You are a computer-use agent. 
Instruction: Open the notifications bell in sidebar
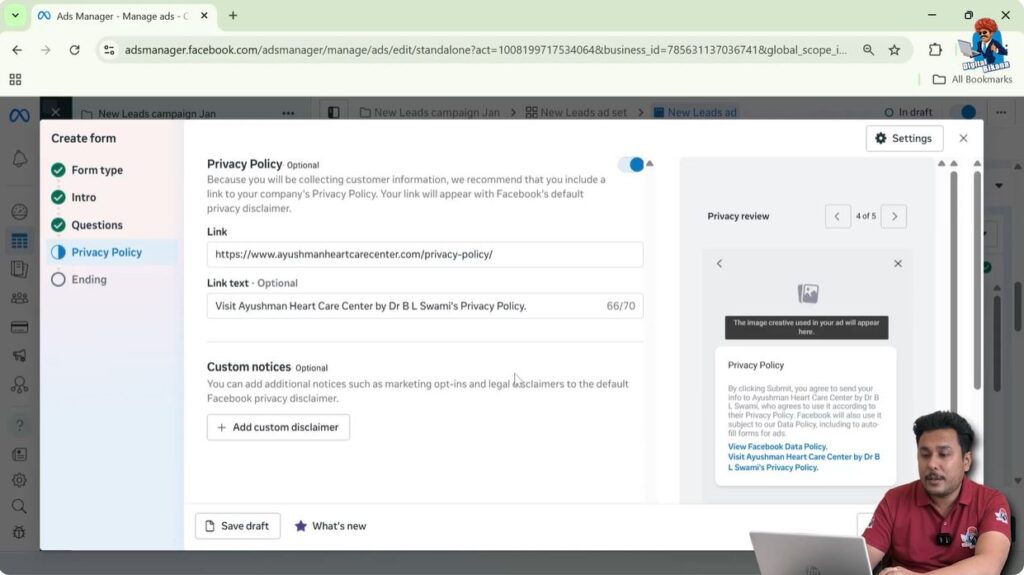pyautogui.click(x=20, y=159)
